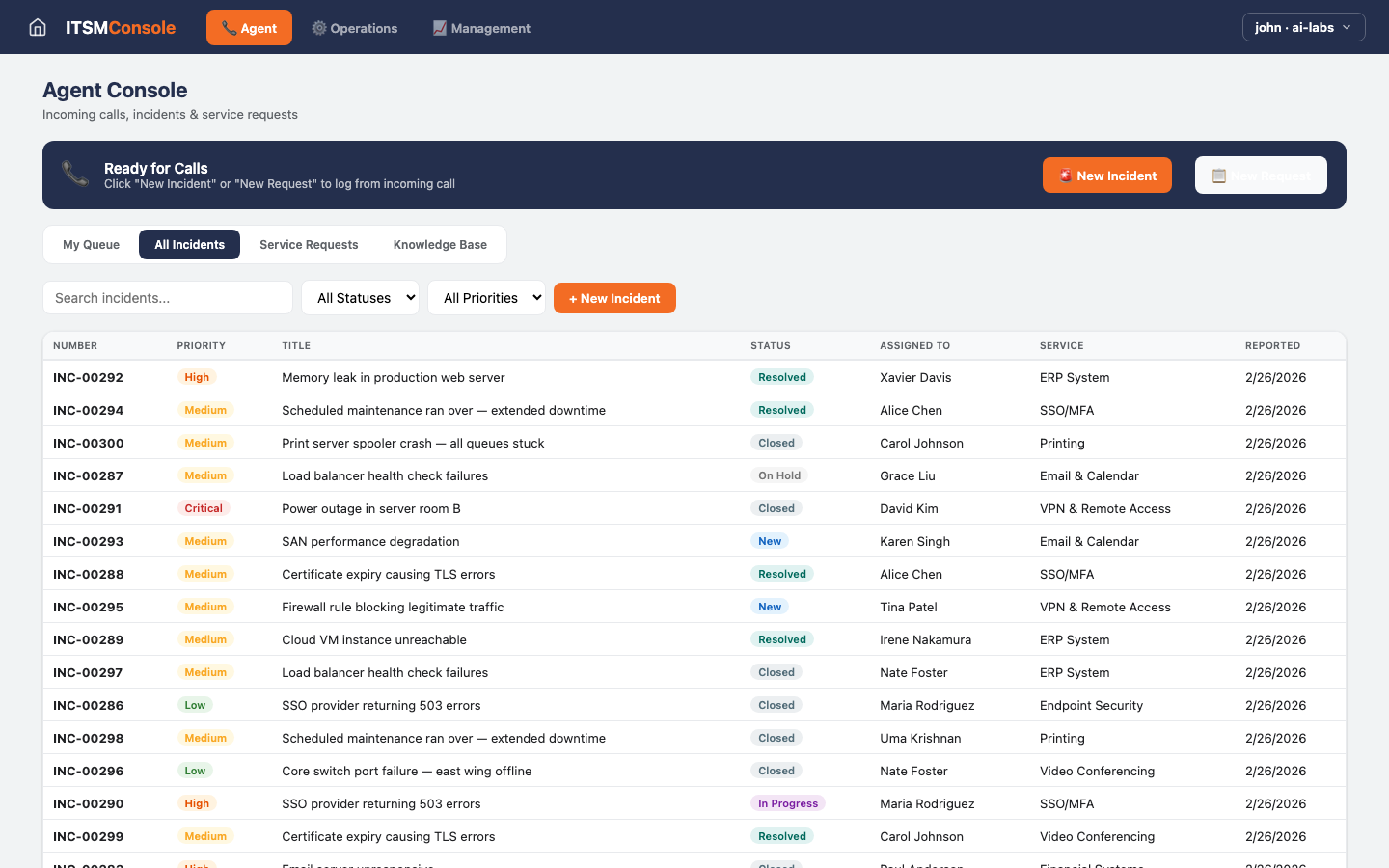Click the Search incidents input field
The image size is (1389, 868).
[167, 297]
